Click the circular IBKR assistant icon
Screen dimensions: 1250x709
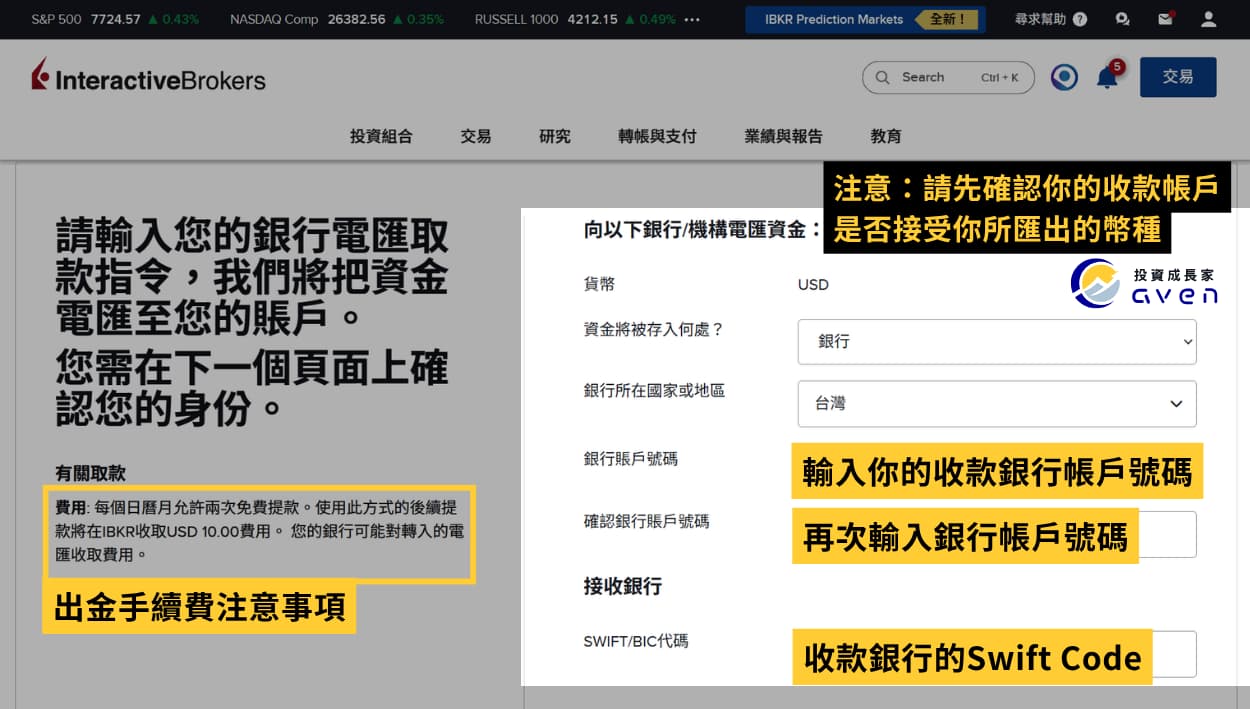(x=1064, y=77)
